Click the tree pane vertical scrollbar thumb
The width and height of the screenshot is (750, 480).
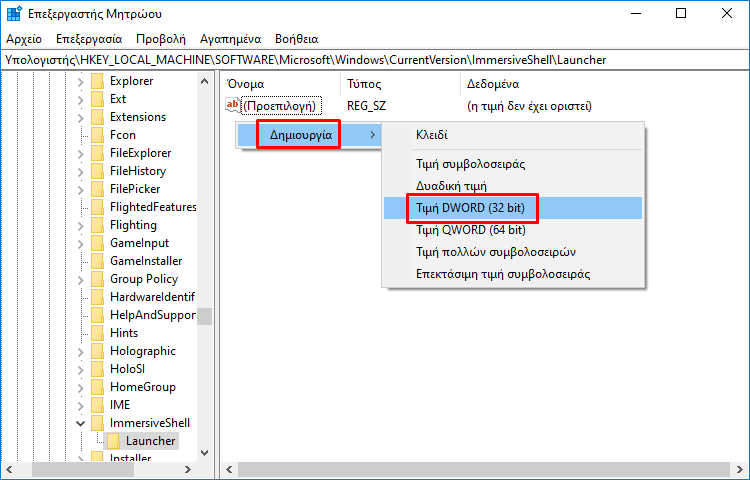pyautogui.click(x=205, y=316)
